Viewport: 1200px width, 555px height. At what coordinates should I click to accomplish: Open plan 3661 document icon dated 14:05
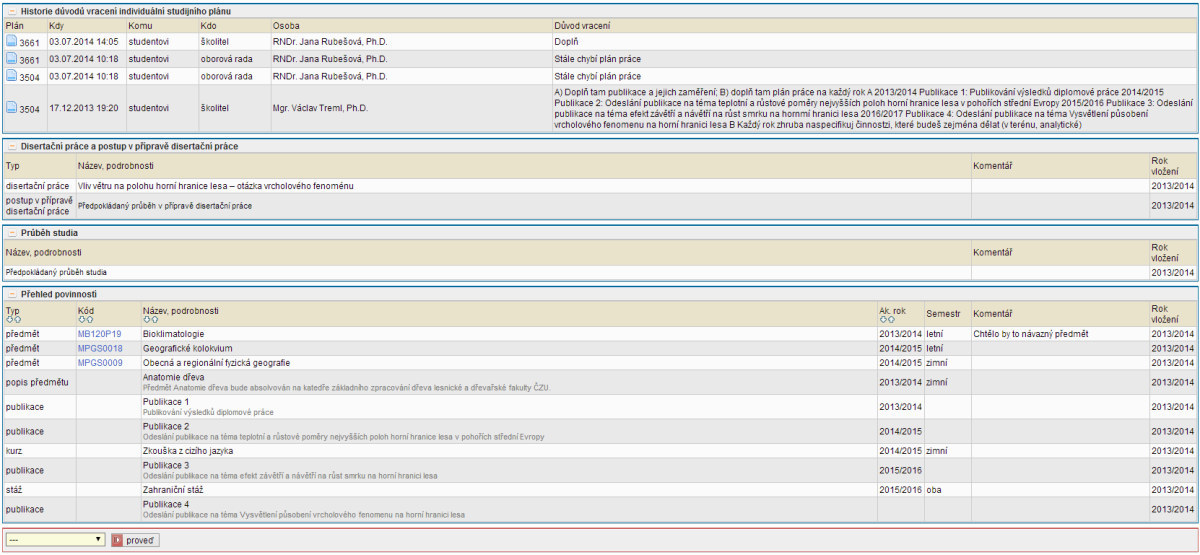tap(12, 42)
